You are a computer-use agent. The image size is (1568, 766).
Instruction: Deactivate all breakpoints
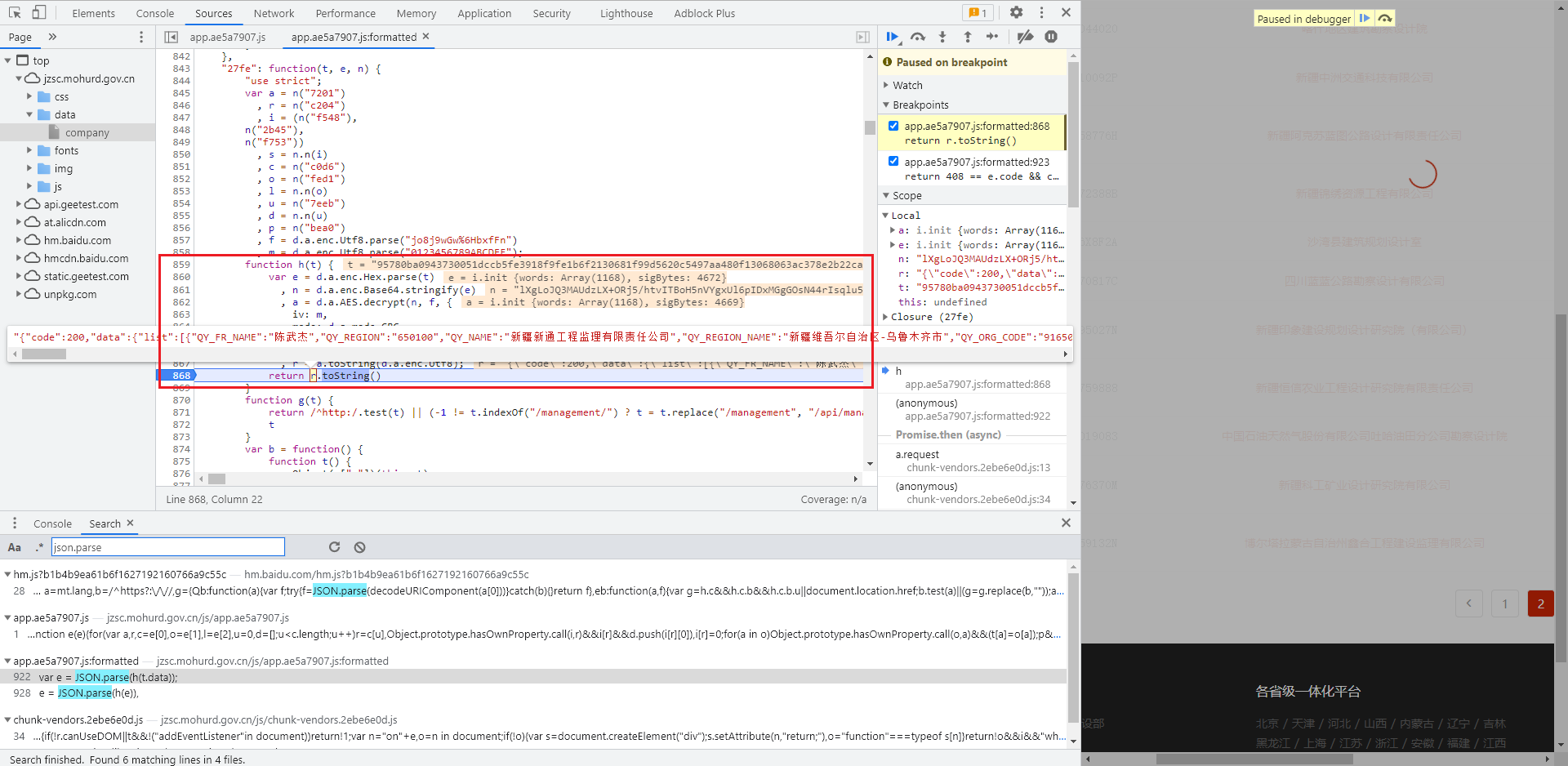pos(1025,37)
